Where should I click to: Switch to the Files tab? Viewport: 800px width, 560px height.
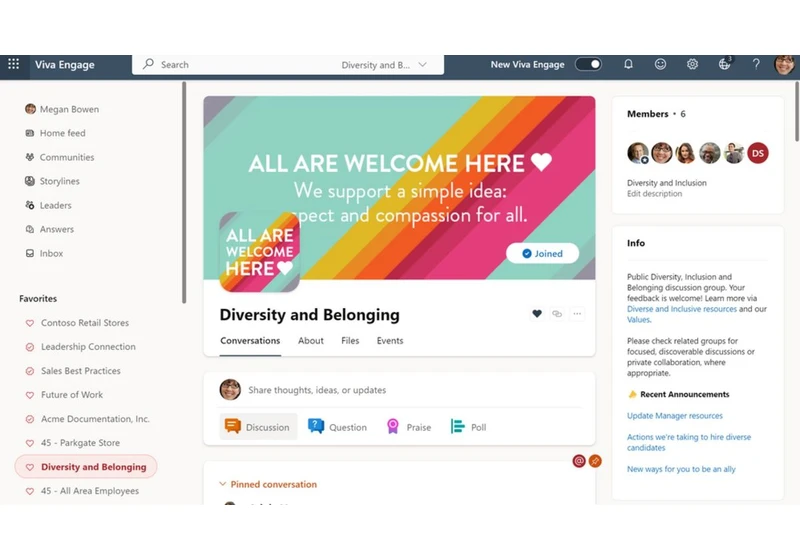pyautogui.click(x=350, y=341)
